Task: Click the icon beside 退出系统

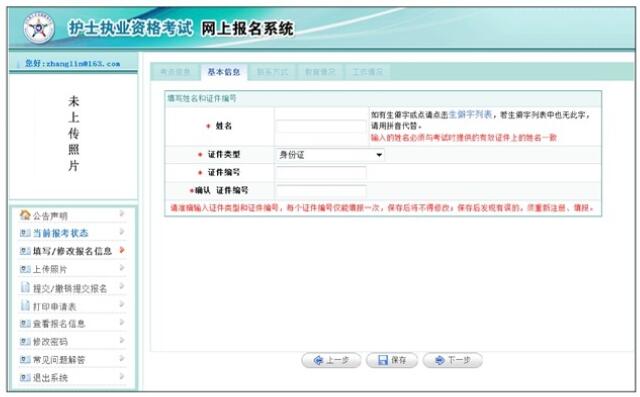Action: [x=25, y=377]
